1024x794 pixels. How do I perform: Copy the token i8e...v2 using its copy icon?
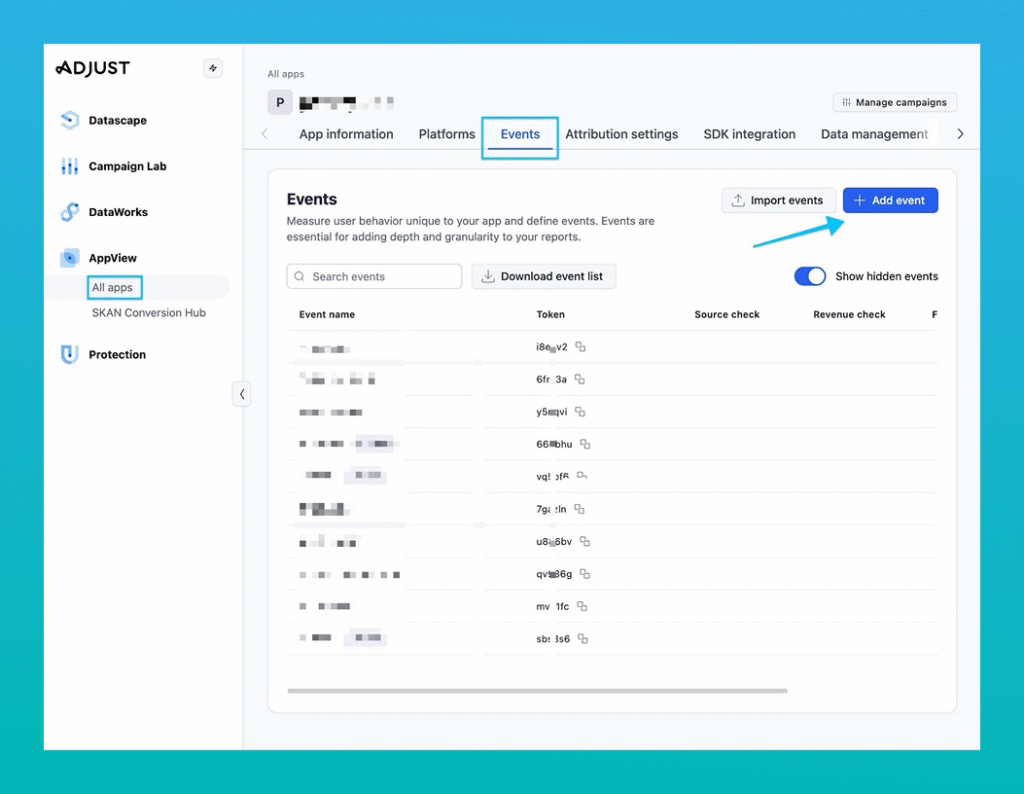(x=582, y=347)
